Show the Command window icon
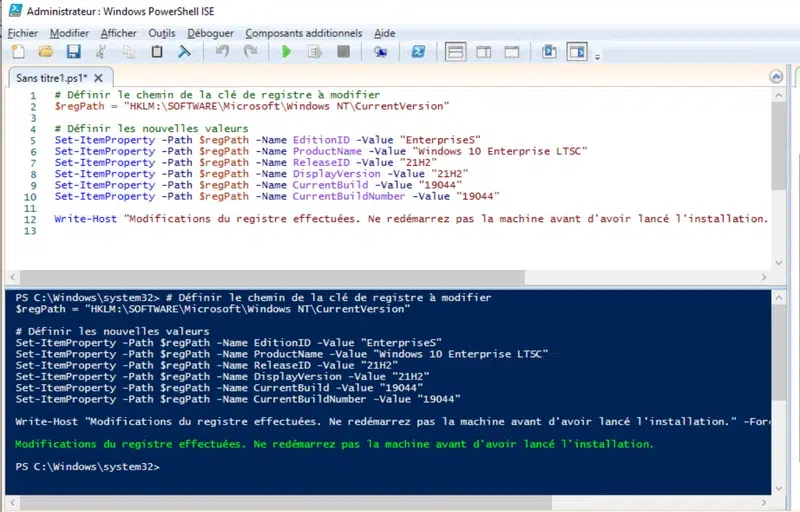The image size is (800, 512). point(549,52)
